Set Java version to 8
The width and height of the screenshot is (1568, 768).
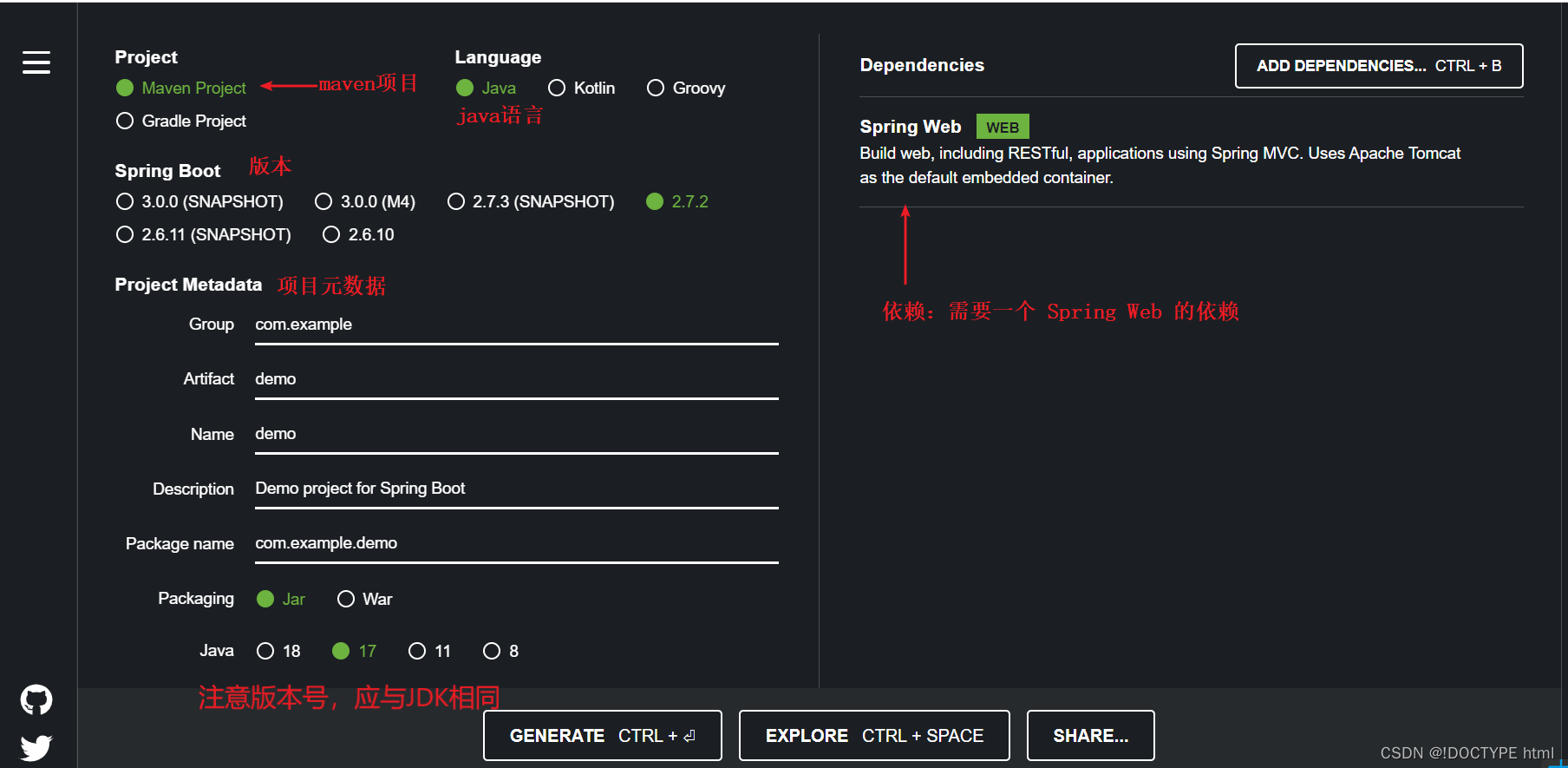[500, 651]
